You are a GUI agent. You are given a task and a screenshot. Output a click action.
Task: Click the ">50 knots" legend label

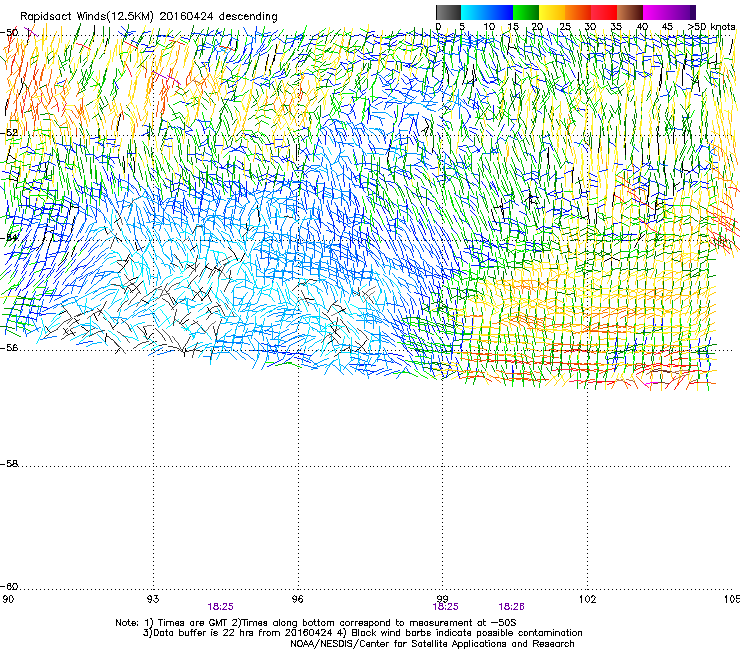tap(712, 27)
